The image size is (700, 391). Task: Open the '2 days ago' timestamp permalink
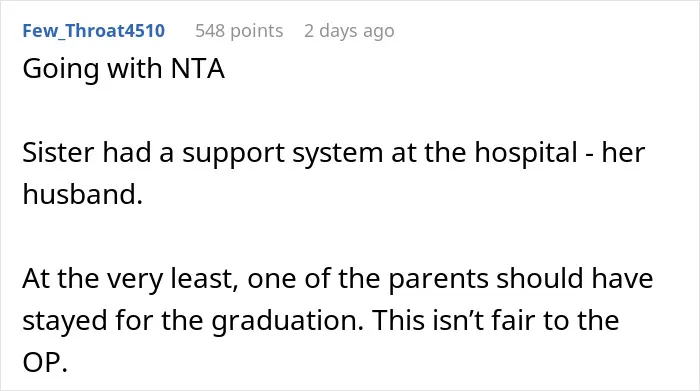(x=349, y=31)
